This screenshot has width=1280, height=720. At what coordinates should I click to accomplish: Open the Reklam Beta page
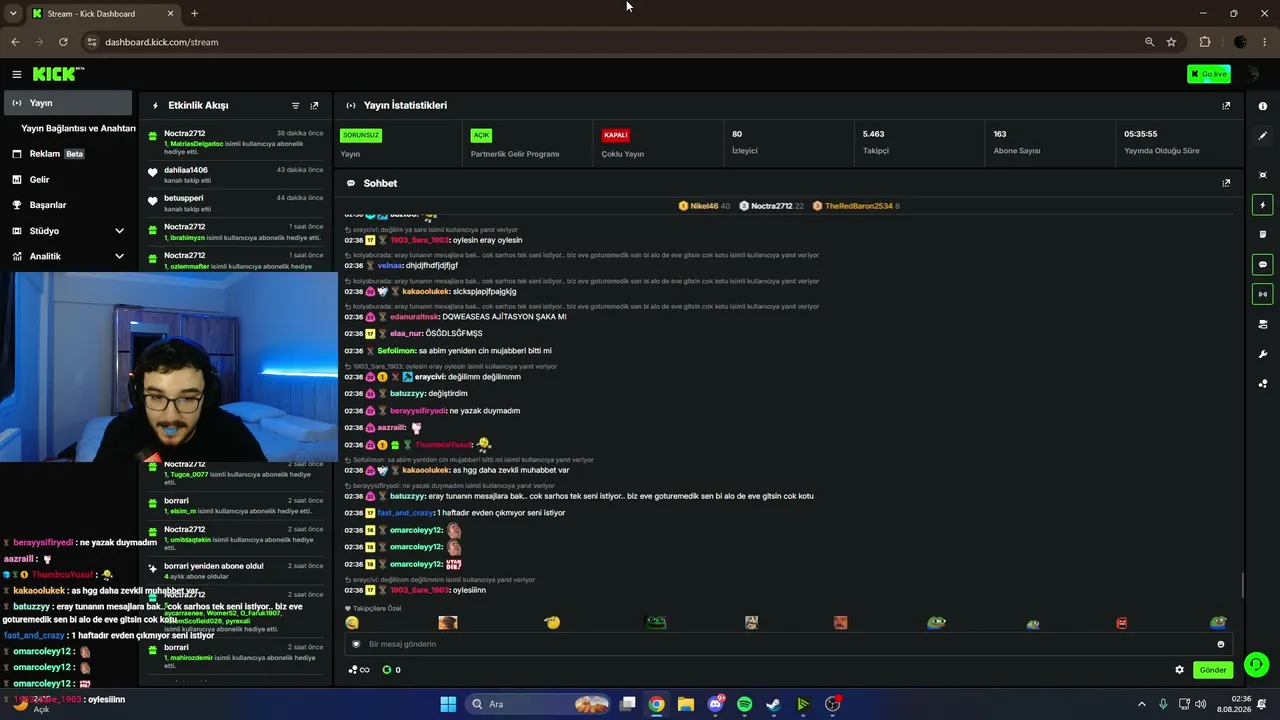click(68, 154)
